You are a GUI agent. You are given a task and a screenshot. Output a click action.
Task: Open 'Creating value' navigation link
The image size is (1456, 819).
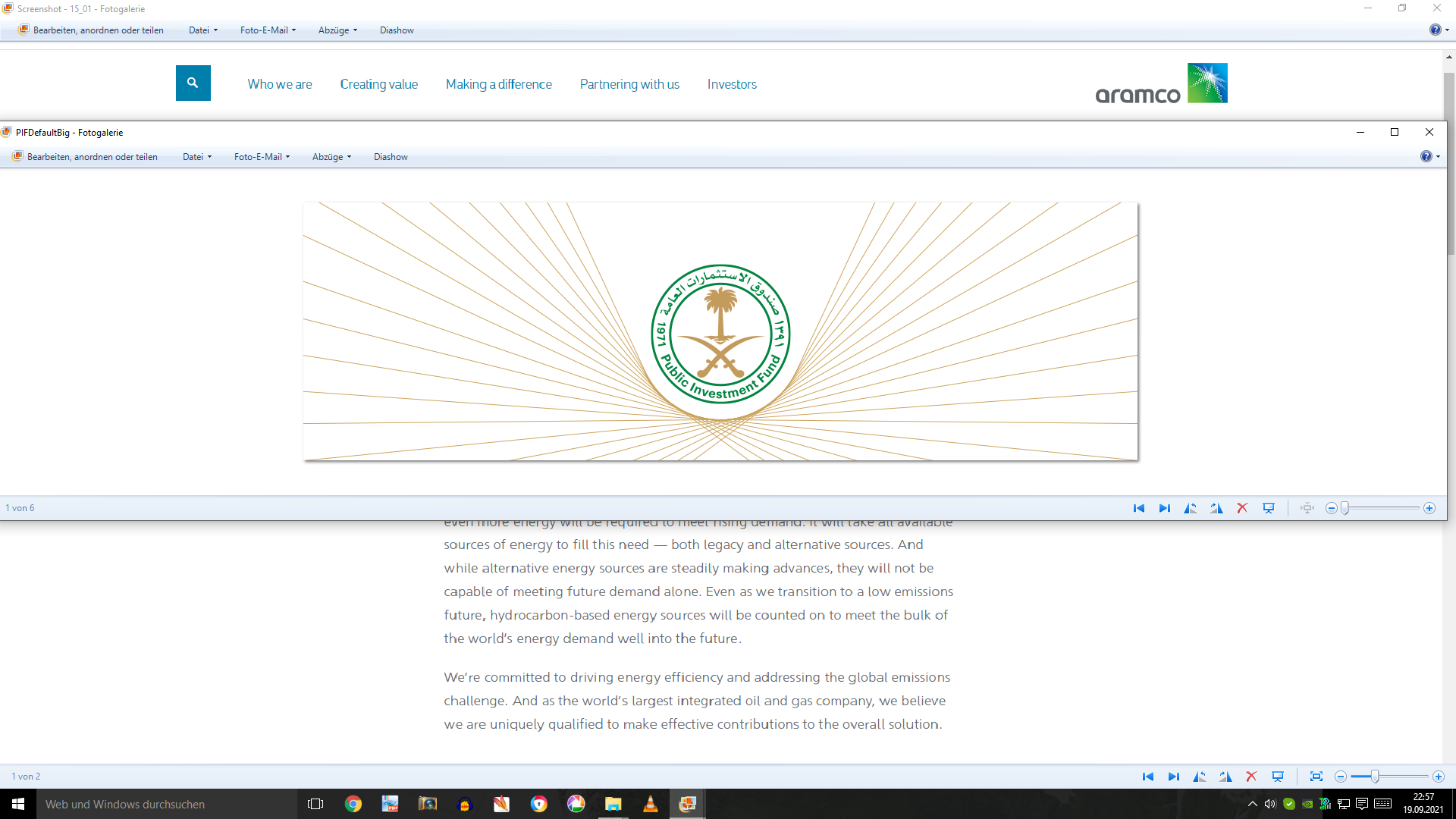378,84
